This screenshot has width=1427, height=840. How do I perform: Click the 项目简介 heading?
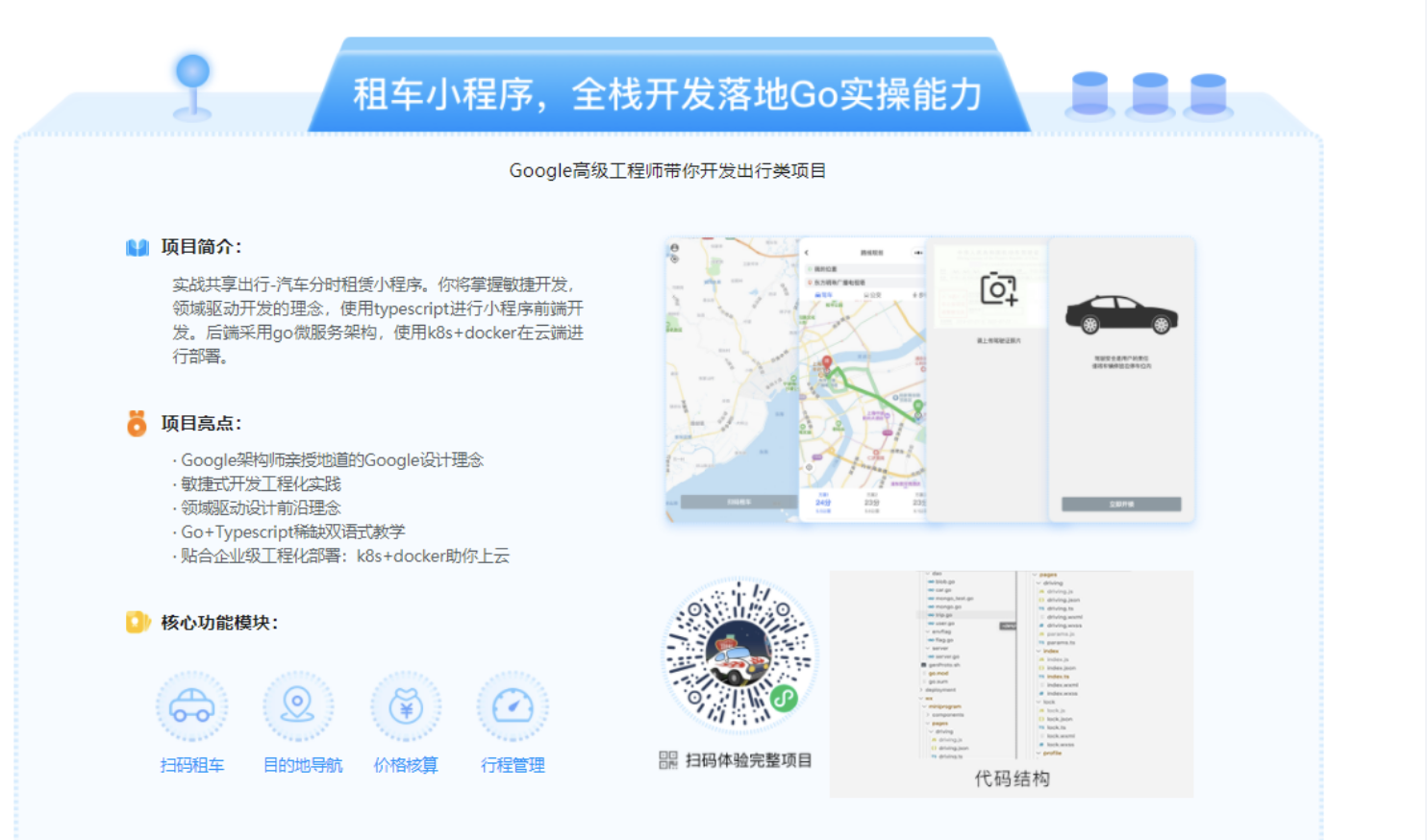[202, 247]
